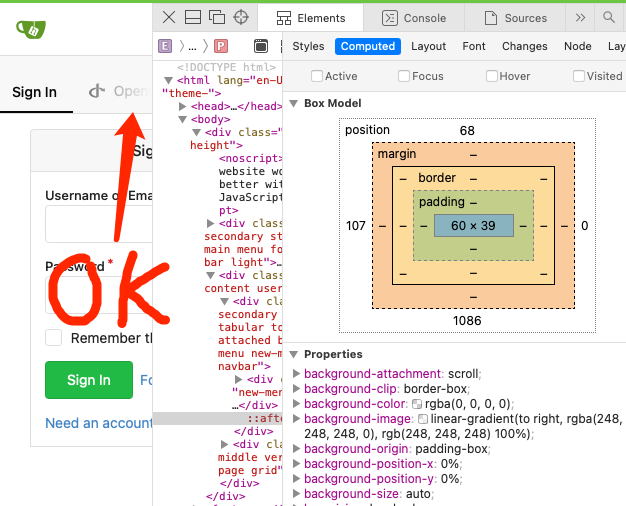Collapse the Box Model section
This screenshot has width=626, height=506.
pyautogui.click(x=294, y=103)
